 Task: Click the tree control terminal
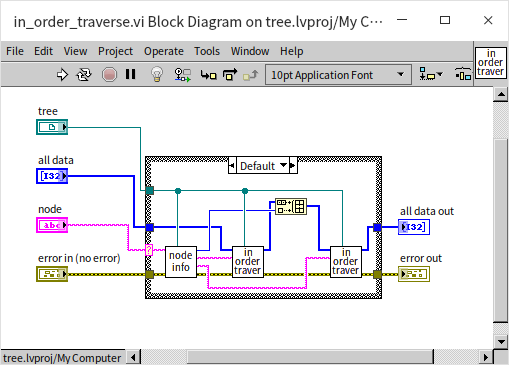pos(52,127)
